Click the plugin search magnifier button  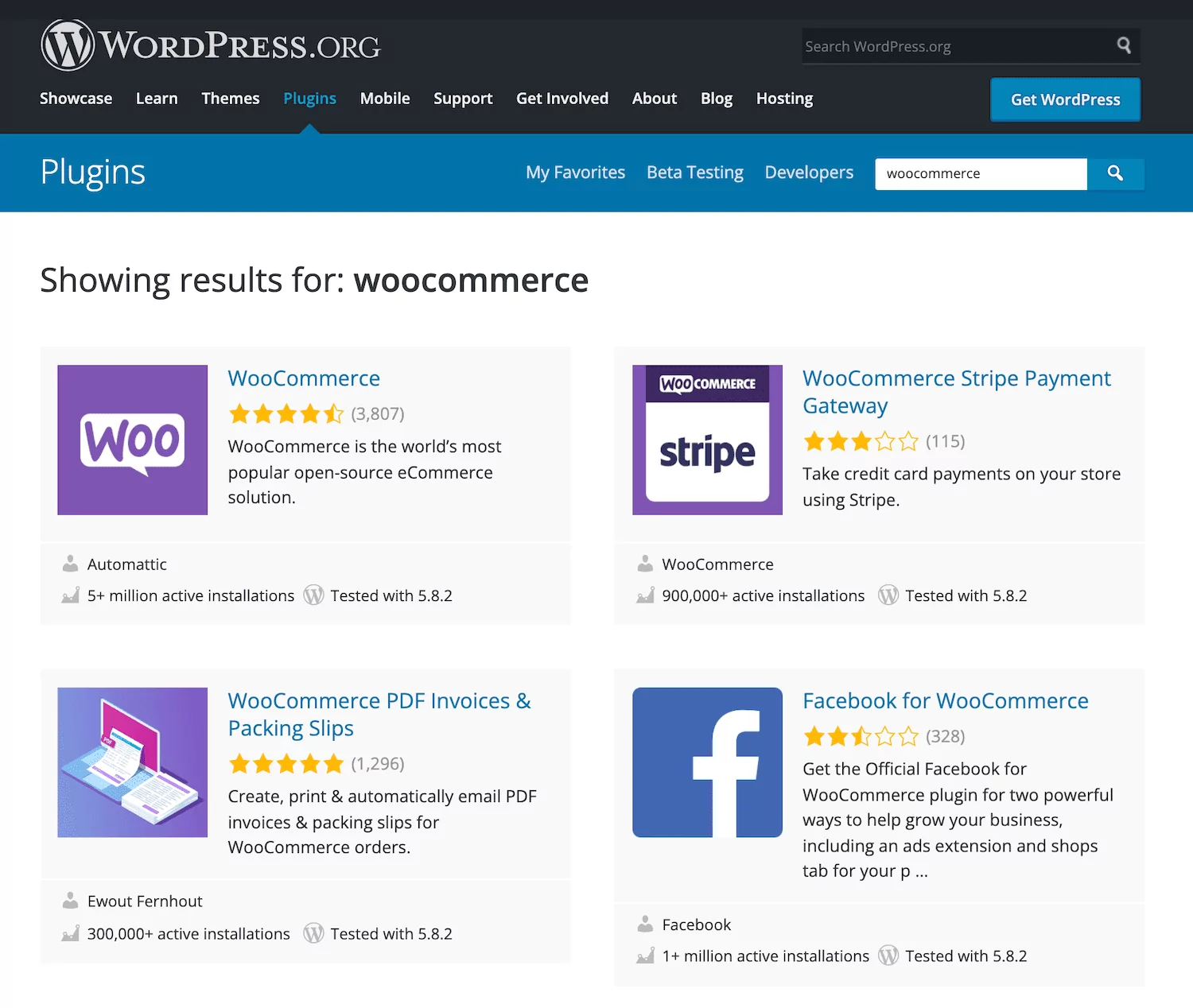pyautogui.click(x=1115, y=173)
